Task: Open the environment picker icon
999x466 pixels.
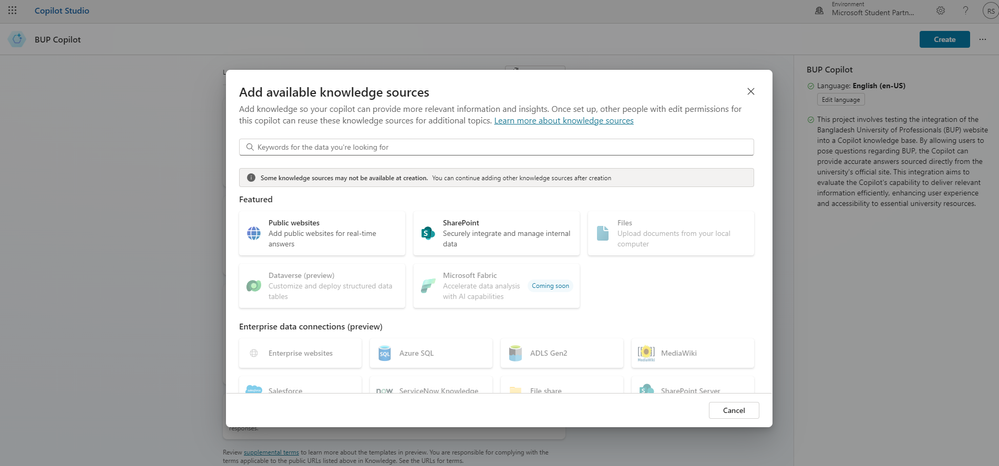Action: pos(819,11)
